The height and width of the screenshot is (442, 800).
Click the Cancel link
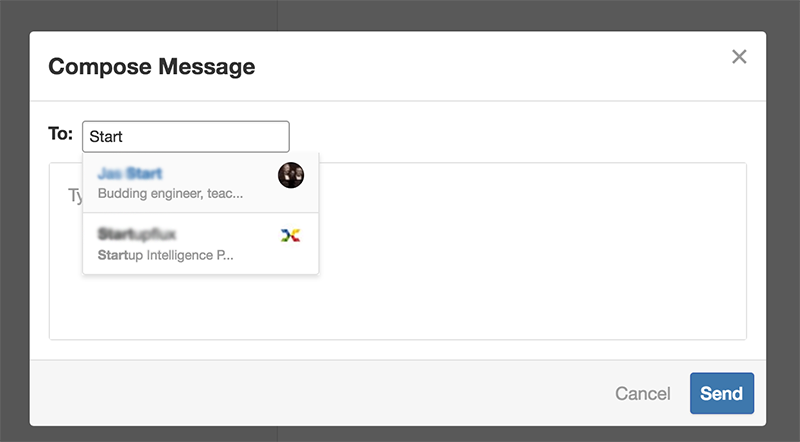coord(642,393)
